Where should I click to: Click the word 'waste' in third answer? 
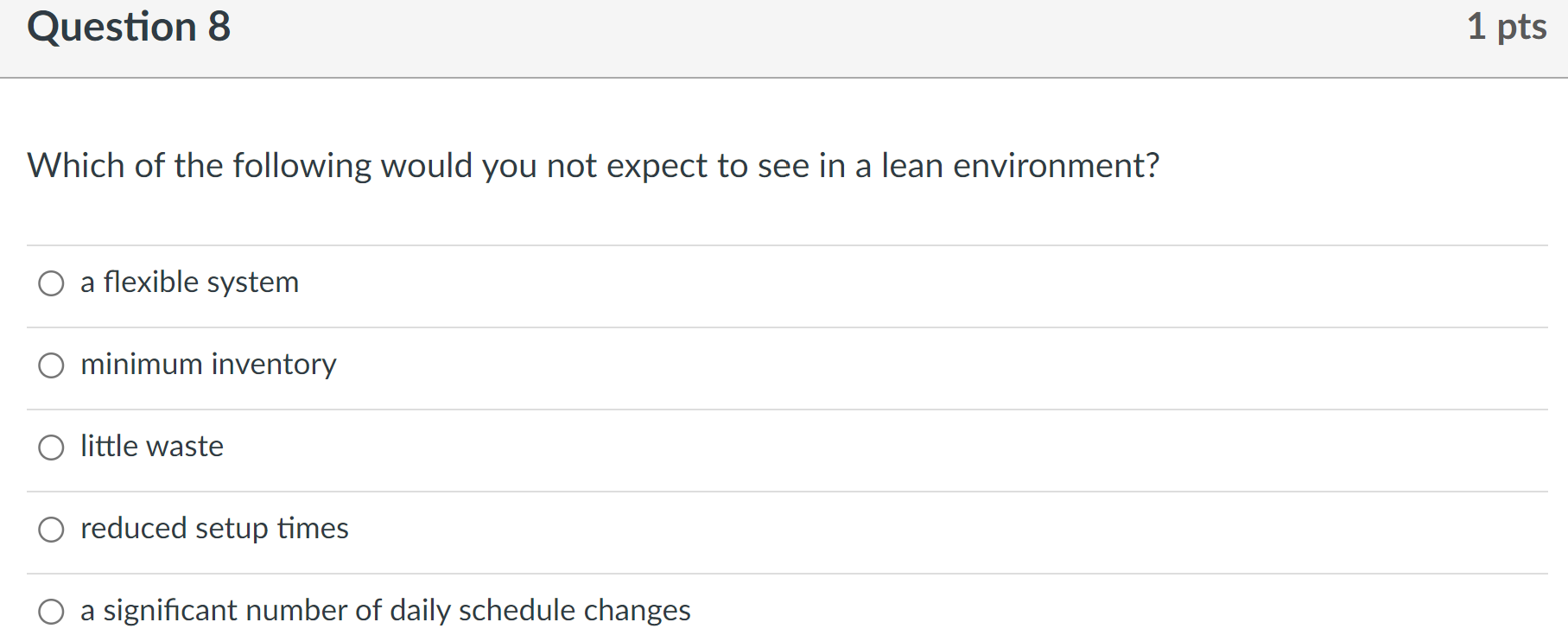[x=186, y=447]
